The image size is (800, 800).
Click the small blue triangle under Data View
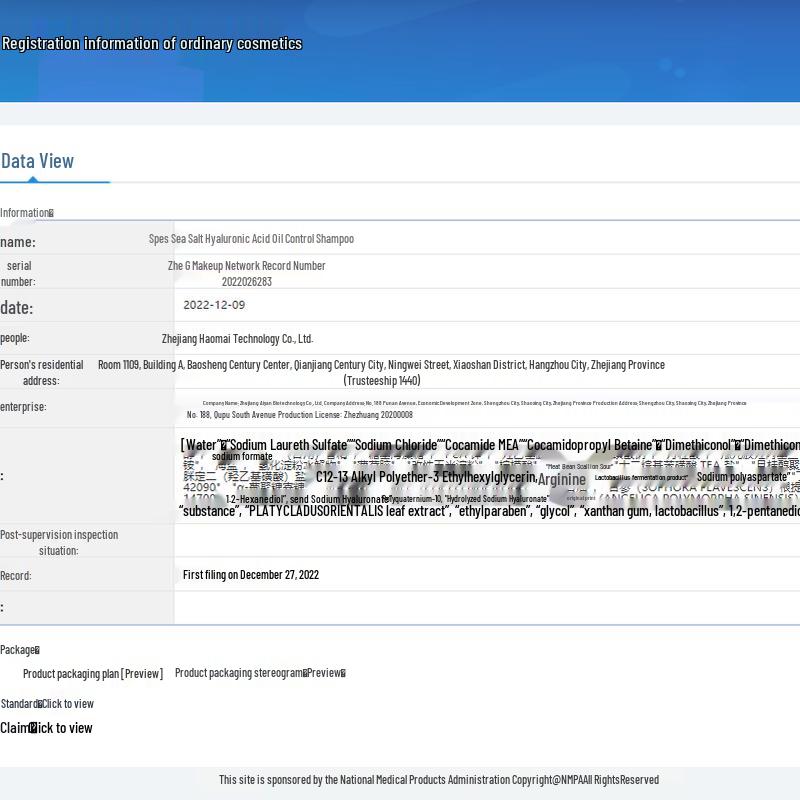[32, 179]
